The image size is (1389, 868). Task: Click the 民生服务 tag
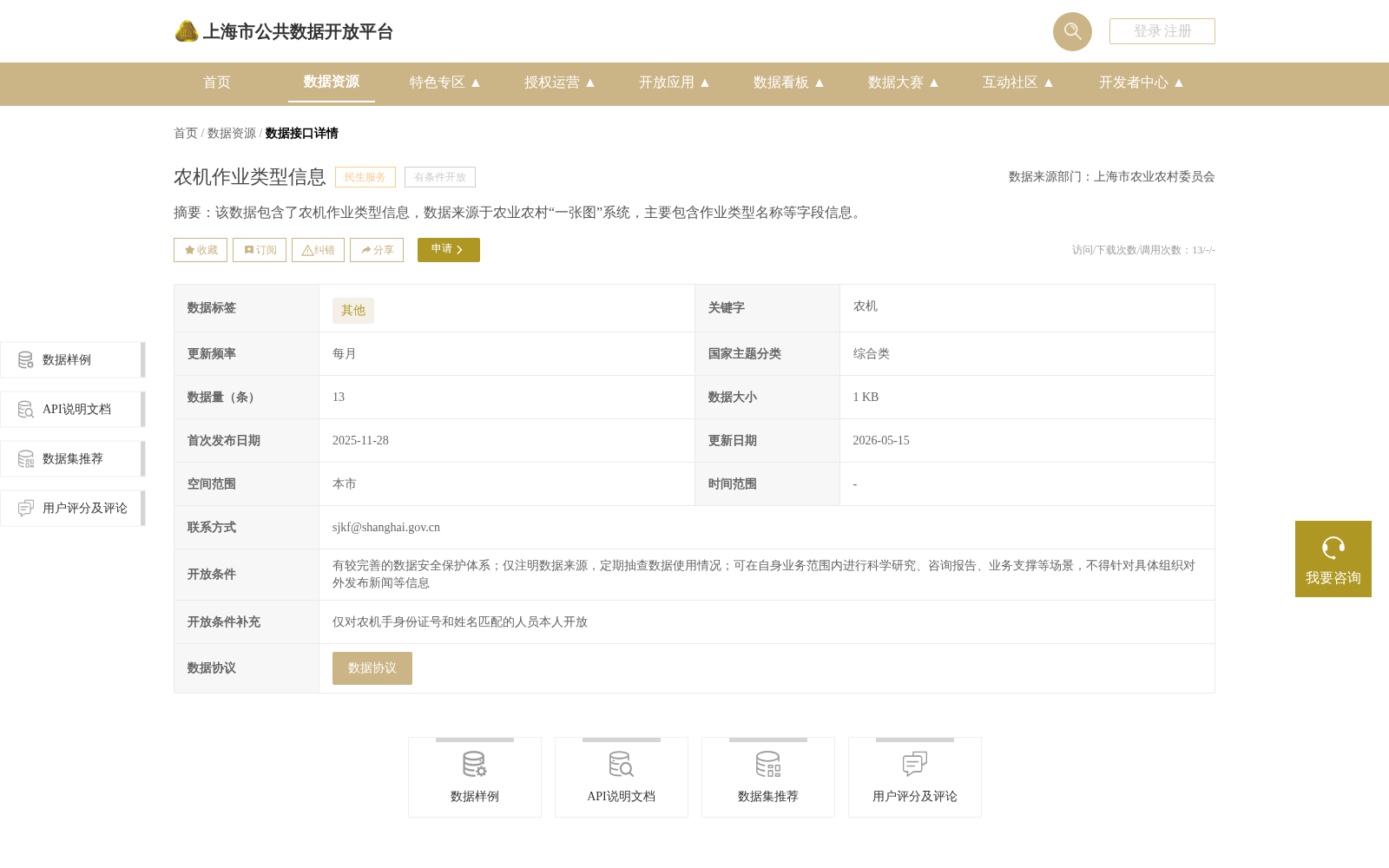click(x=365, y=177)
